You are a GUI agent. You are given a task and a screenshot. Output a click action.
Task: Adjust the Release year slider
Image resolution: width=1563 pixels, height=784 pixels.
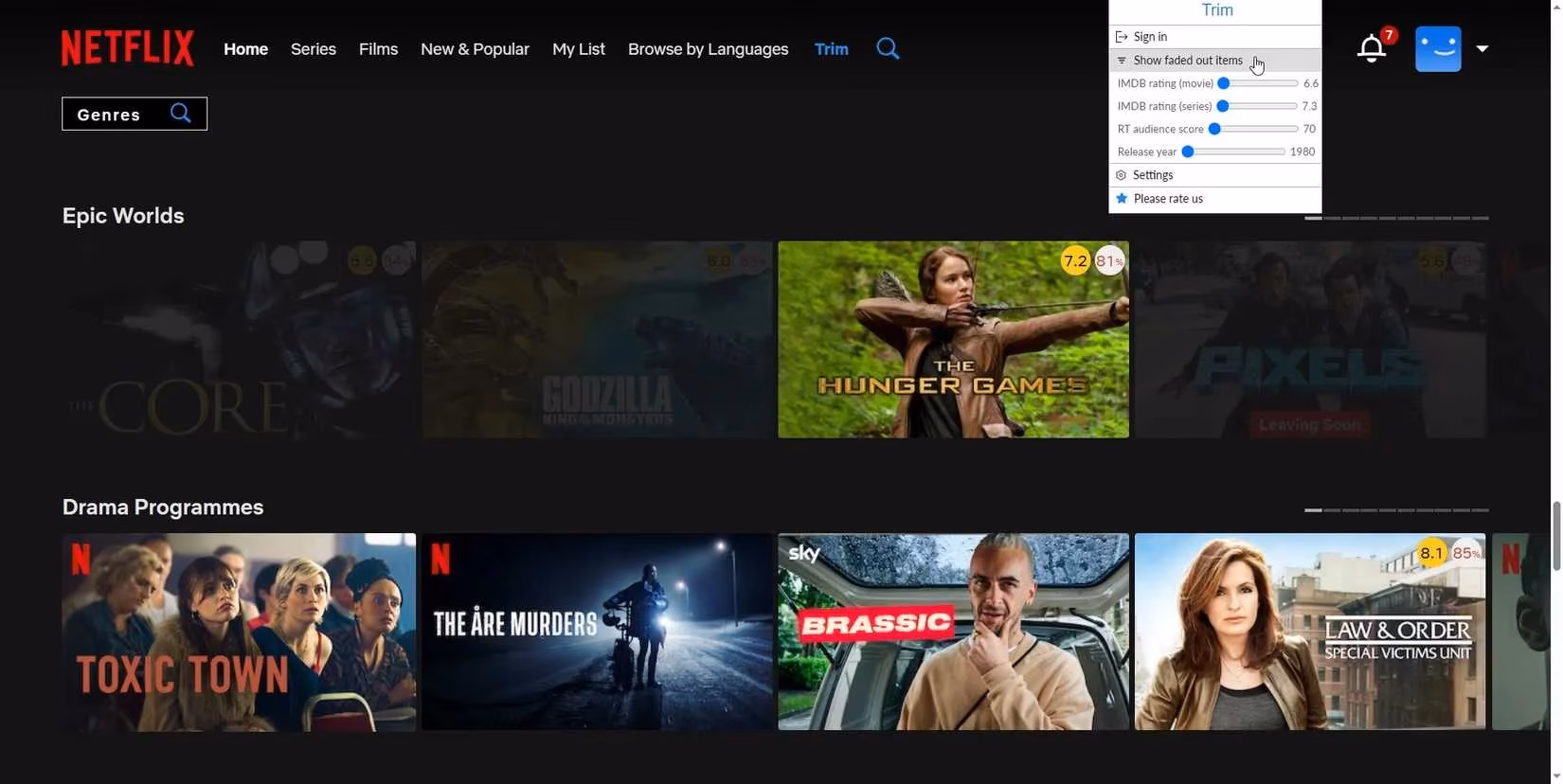(1233, 151)
